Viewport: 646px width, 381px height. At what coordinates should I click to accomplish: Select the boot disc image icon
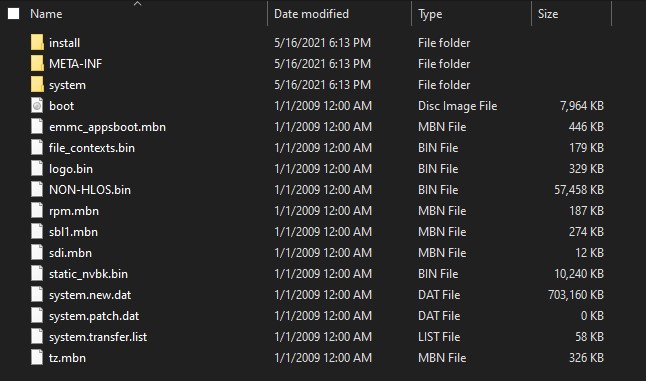click(37, 105)
